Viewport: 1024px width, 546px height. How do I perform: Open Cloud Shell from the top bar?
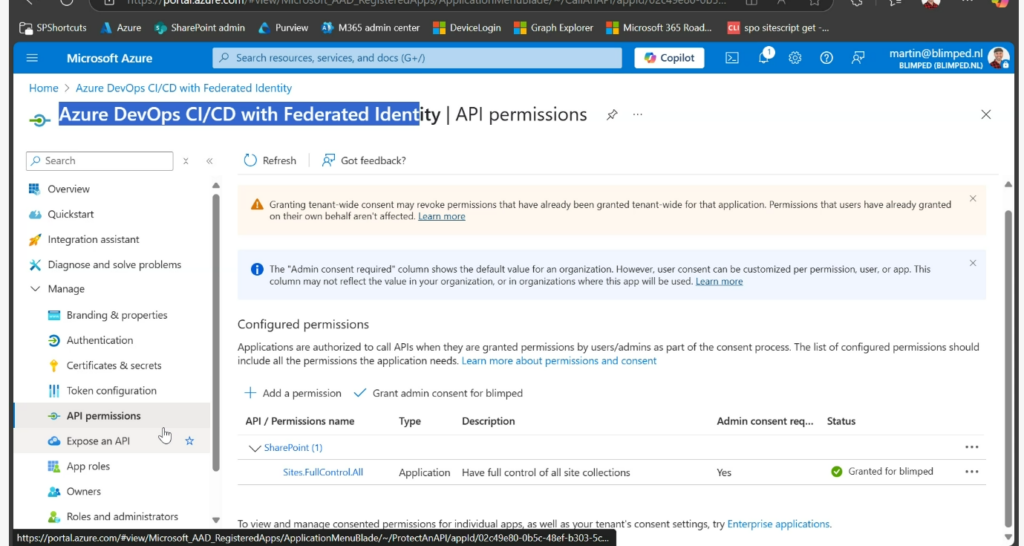pos(732,58)
